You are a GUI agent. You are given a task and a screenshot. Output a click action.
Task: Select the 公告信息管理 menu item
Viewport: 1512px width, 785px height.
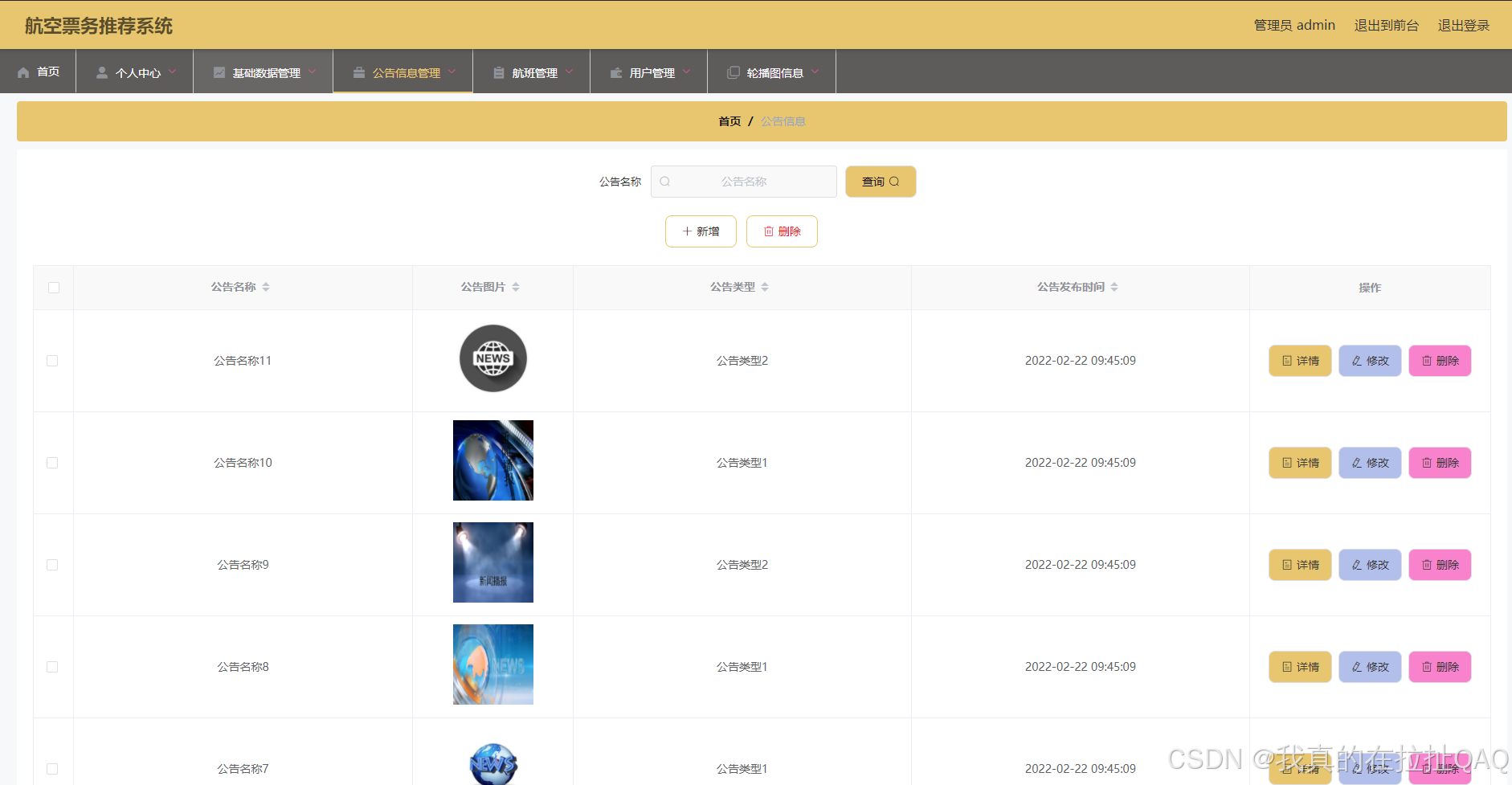pyautogui.click(x=406, y=72)
